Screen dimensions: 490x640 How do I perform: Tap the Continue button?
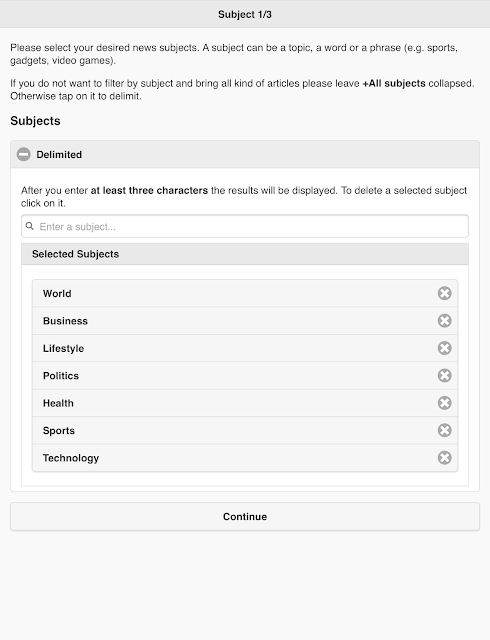pos(245,516)
